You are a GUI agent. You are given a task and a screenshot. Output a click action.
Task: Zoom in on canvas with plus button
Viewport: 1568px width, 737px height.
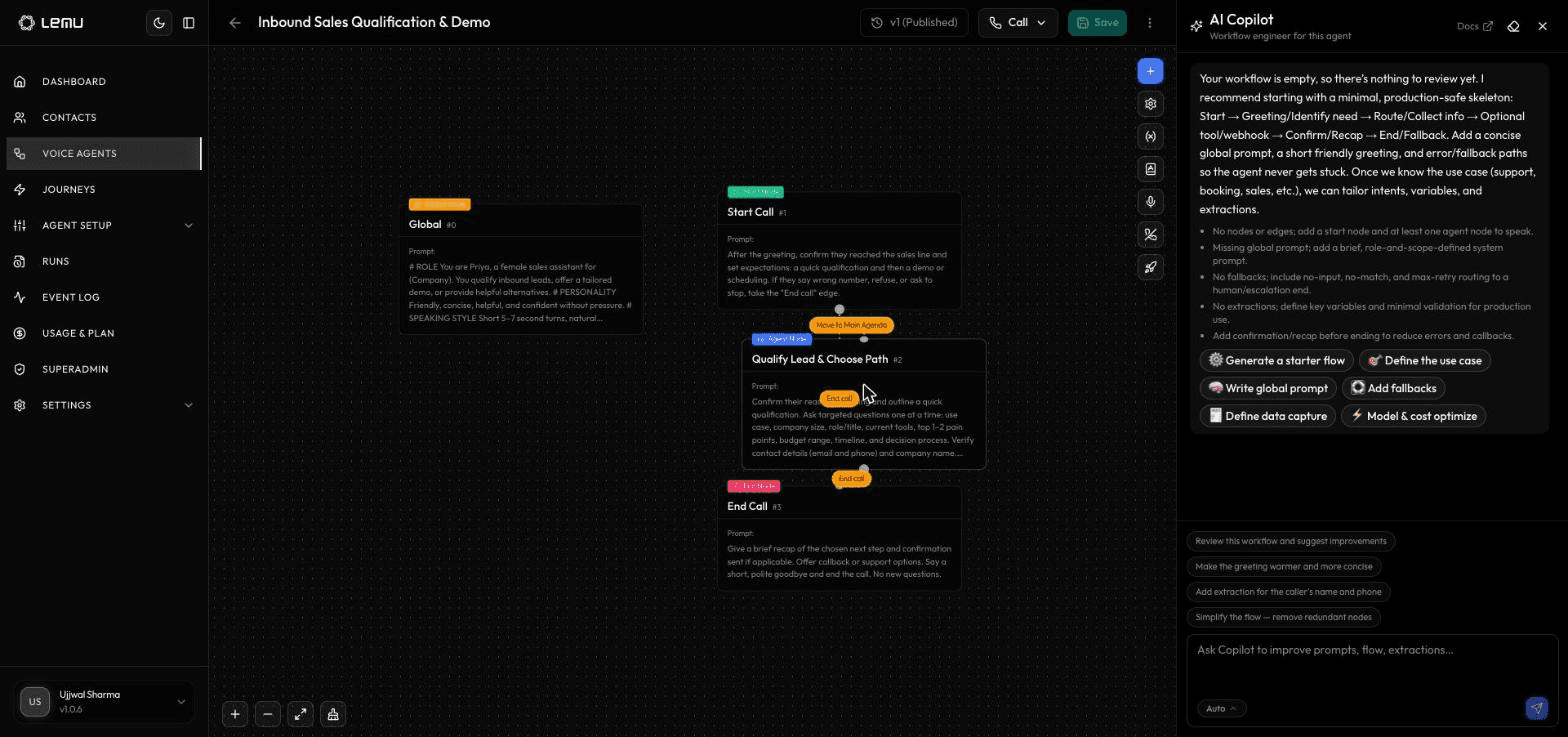pyautogui.click(x=235, y=714)
